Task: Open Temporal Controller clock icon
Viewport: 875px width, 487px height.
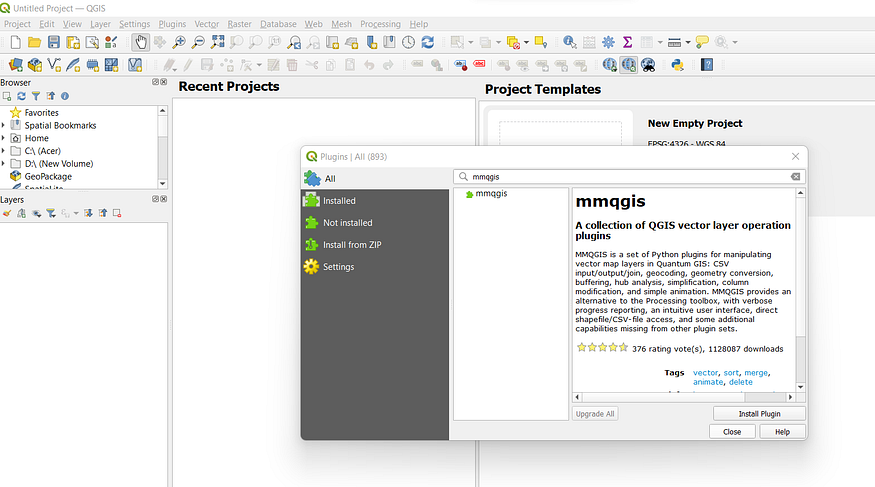Action: click(408, 42)
